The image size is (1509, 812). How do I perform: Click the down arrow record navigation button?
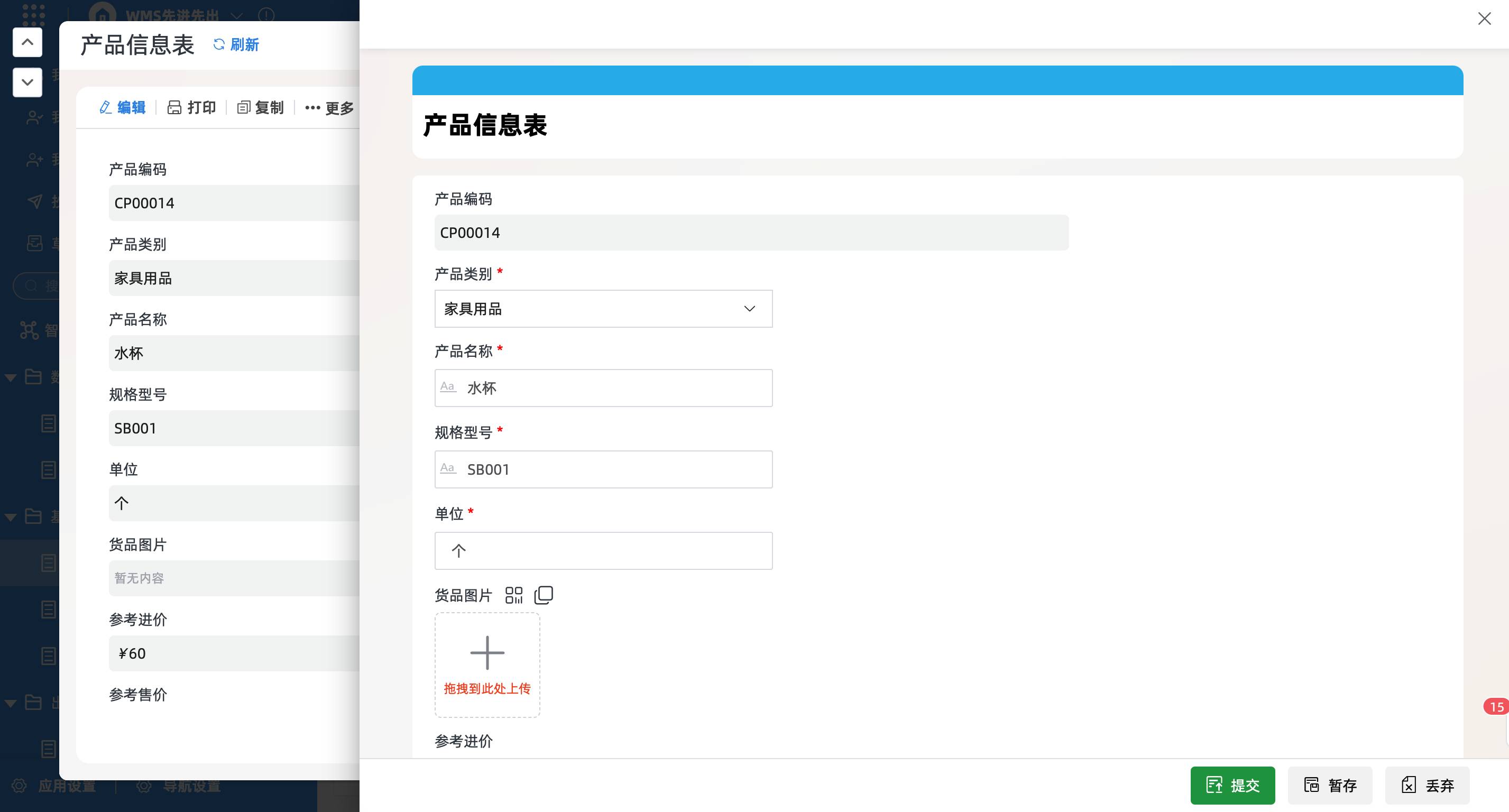(x=27, y=82)
